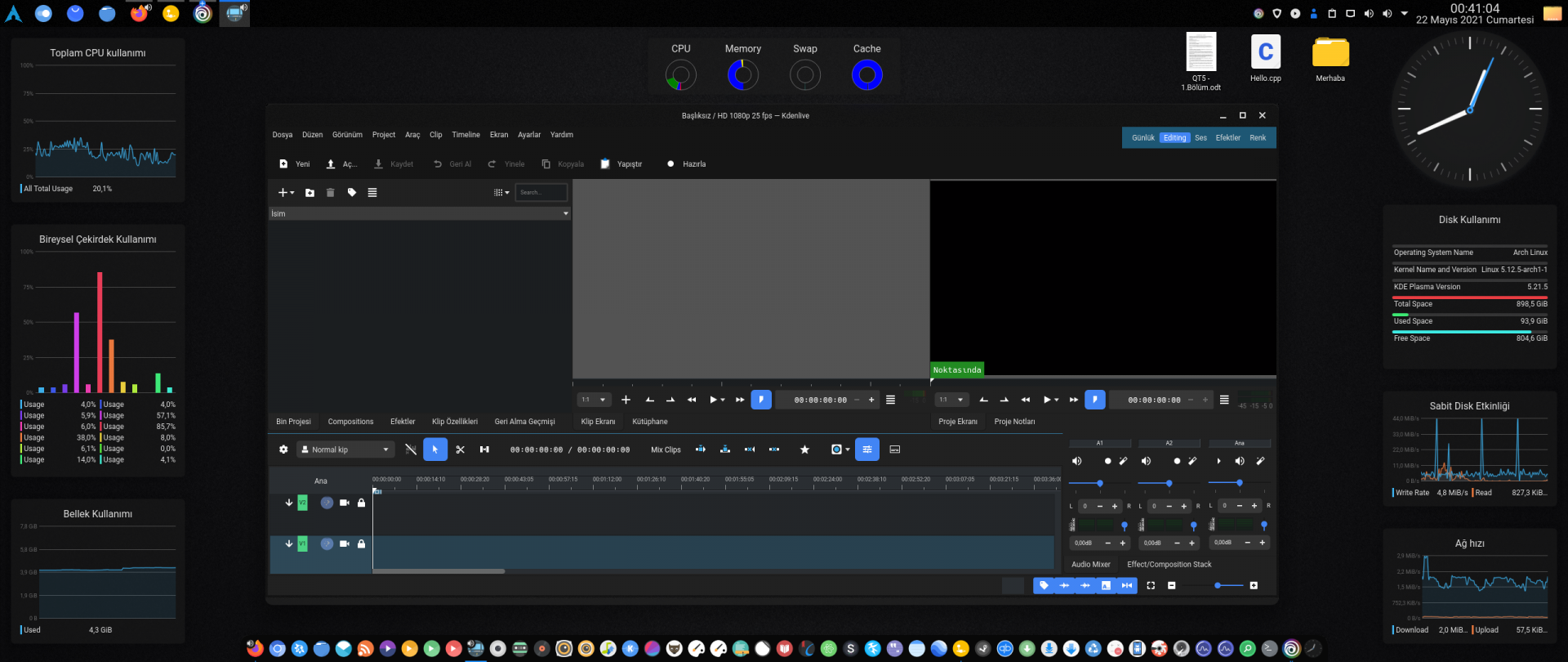Image resolution: width=1568 pixels, height=662 pixels.
Task: Toggle the timeline tags button in bottom status bar
Action: pyautogui.click(x=1044, y=585)
